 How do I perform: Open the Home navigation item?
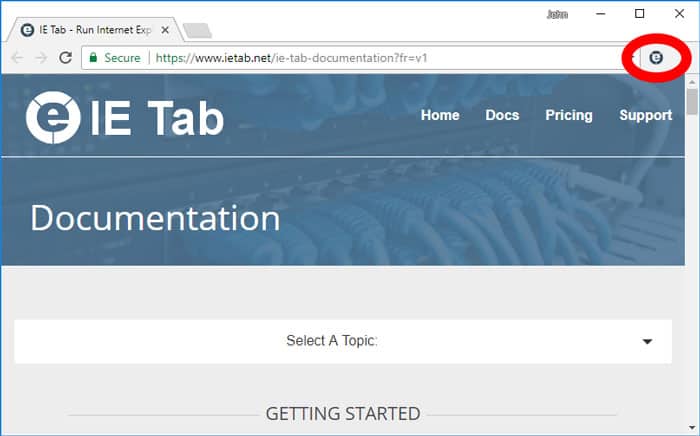(x=440, y=115)
